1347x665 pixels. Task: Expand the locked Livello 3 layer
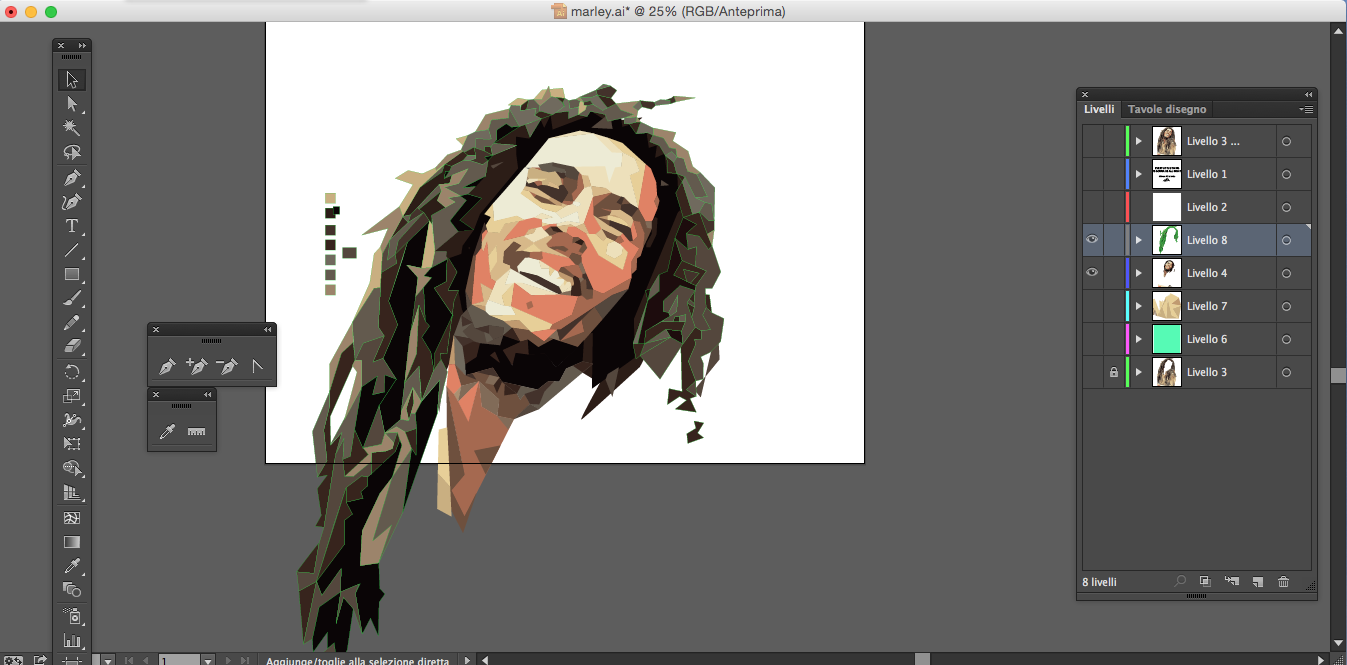(x=1139, y=372)
